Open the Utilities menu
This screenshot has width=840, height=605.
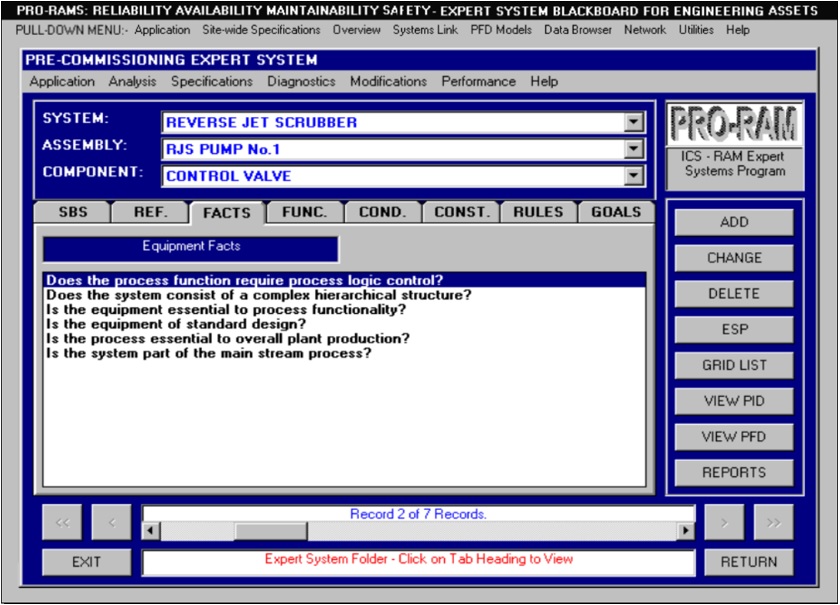point(696,30)
